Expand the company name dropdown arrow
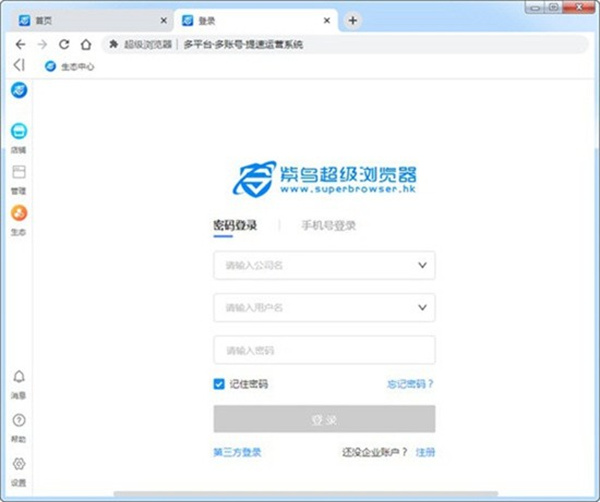 (x=422, y=265)
